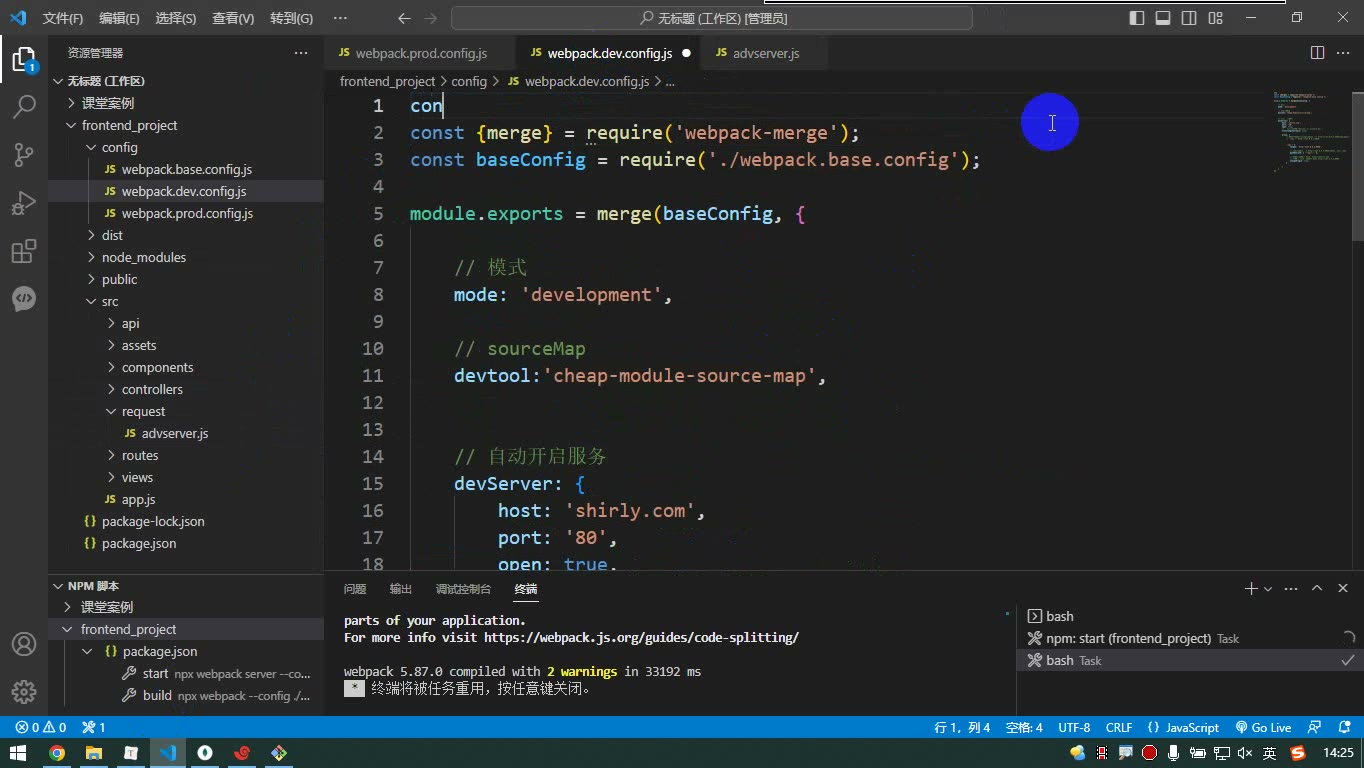
Task: Open Run and Debug view
Action: coord(24,203)
